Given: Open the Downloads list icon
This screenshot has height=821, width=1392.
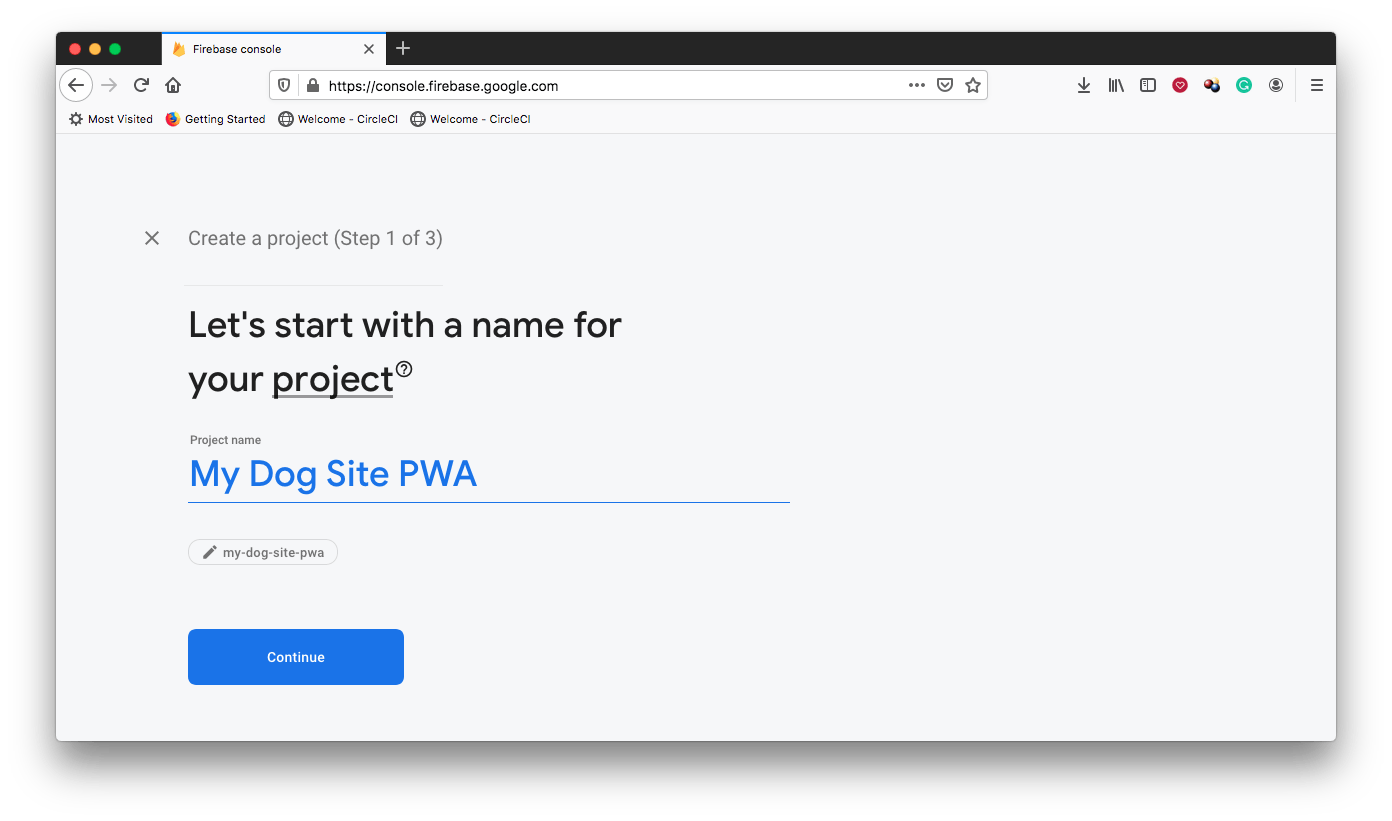Looking at the screenshot, I should [1084, 85].
